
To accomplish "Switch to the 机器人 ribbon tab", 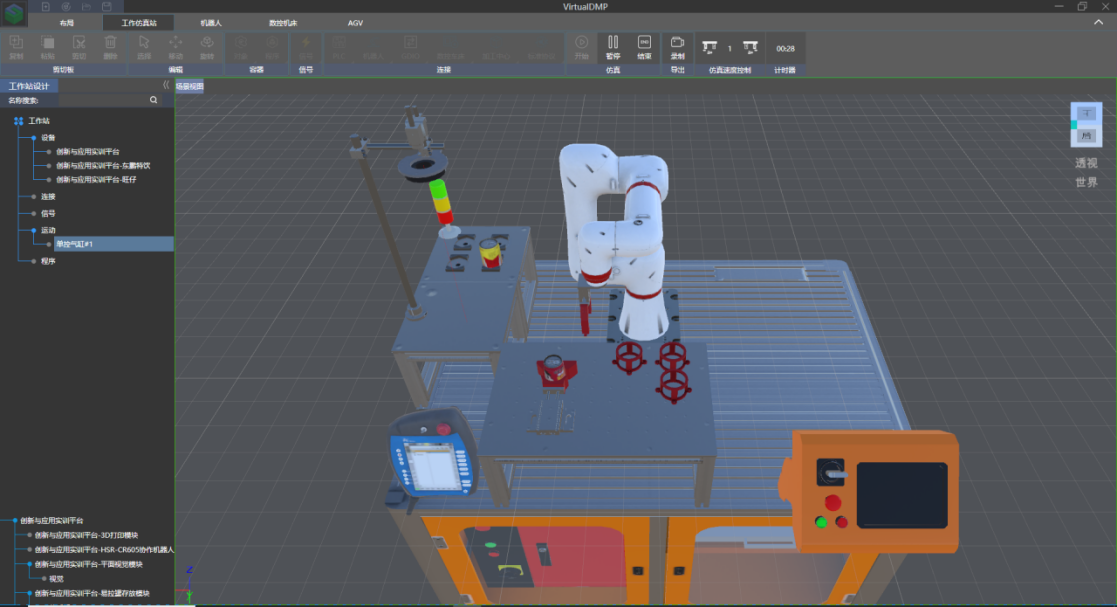I will [x=211, y=23].
